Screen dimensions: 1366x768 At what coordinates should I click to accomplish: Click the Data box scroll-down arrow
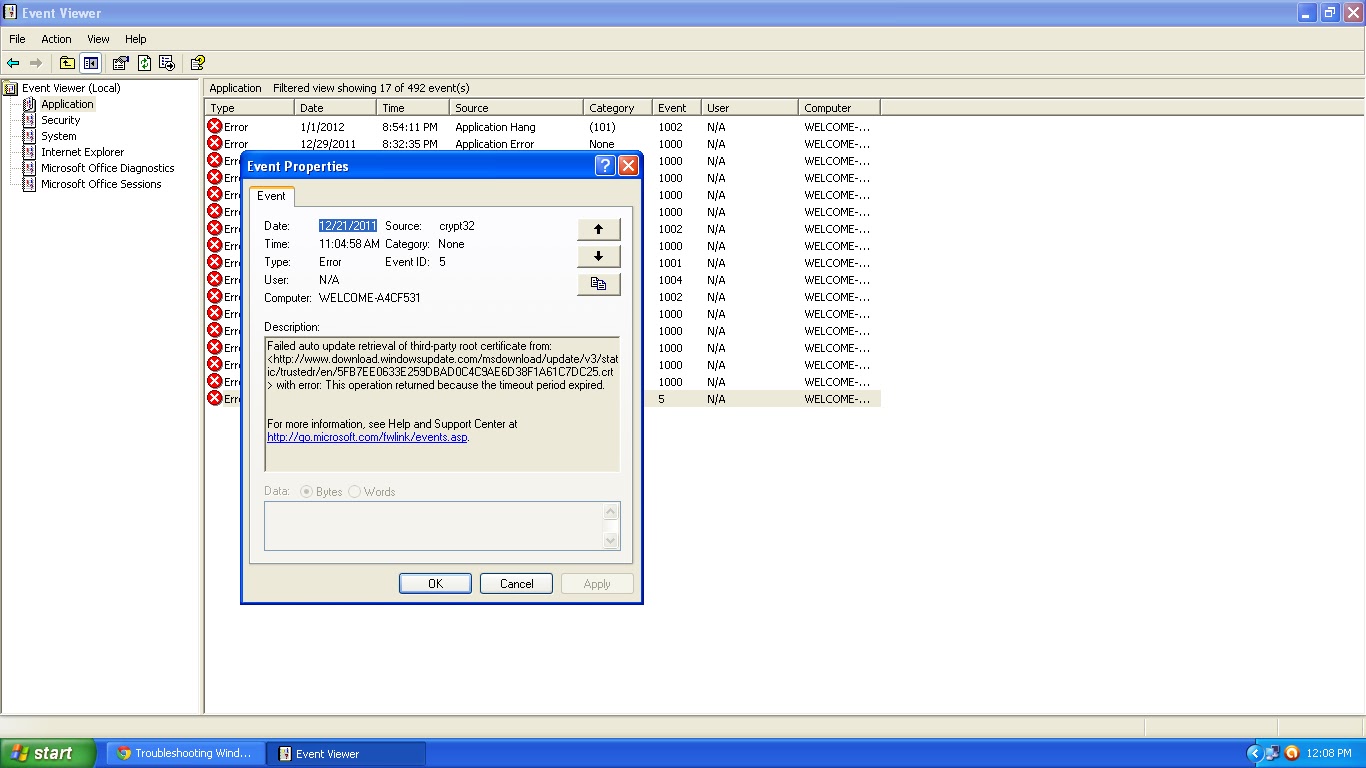(612, 541)
